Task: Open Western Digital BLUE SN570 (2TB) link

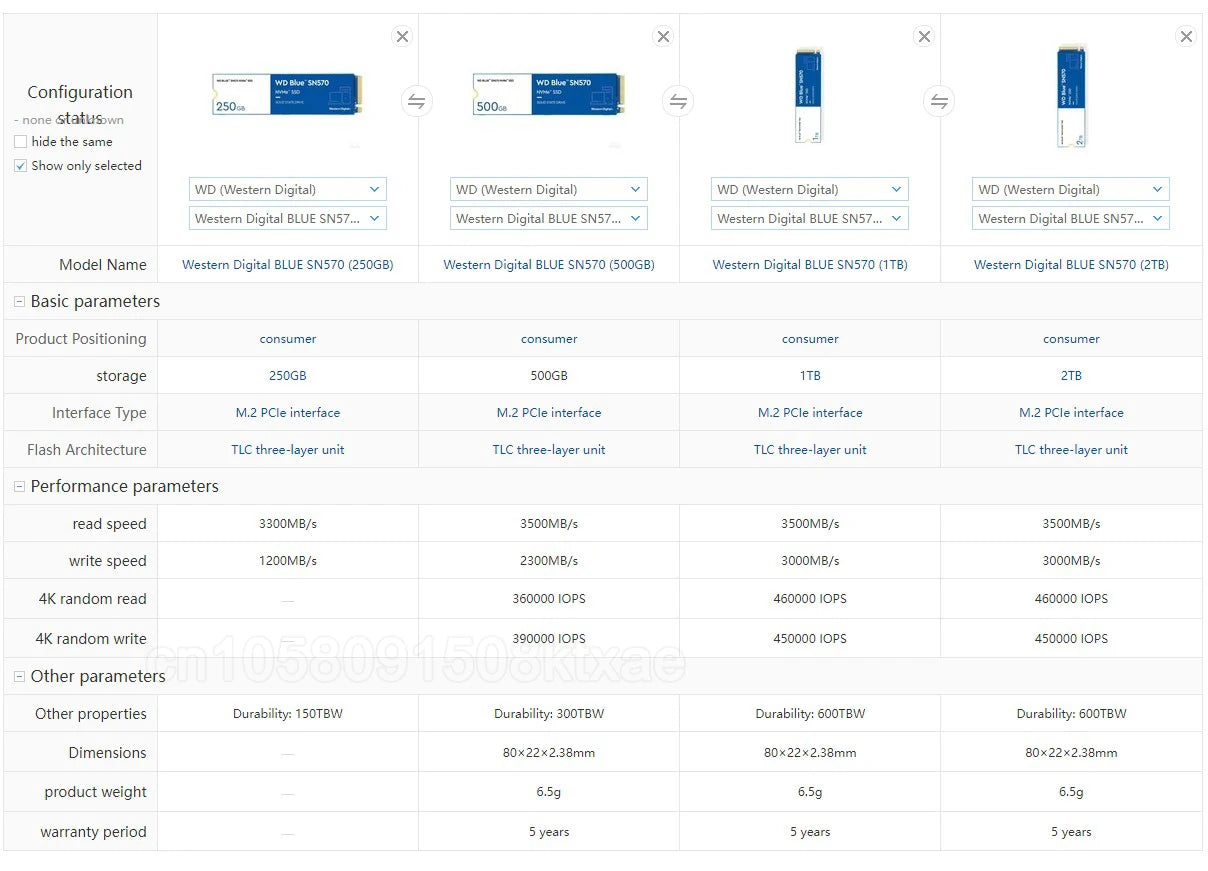Action: (1071, 265)
